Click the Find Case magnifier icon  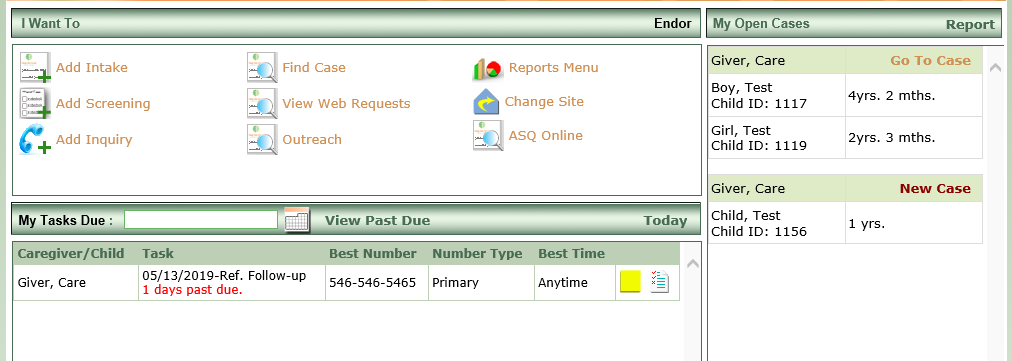point(262,68)
